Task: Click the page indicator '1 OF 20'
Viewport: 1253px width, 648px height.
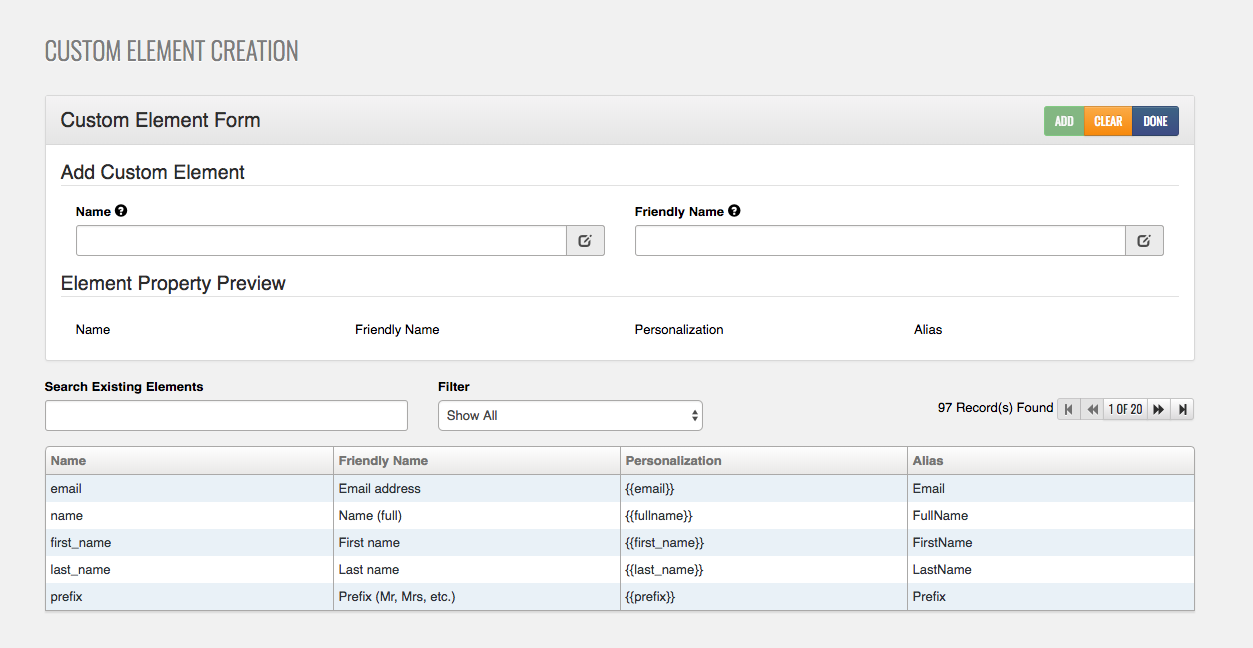Action: pos(1125,409)
